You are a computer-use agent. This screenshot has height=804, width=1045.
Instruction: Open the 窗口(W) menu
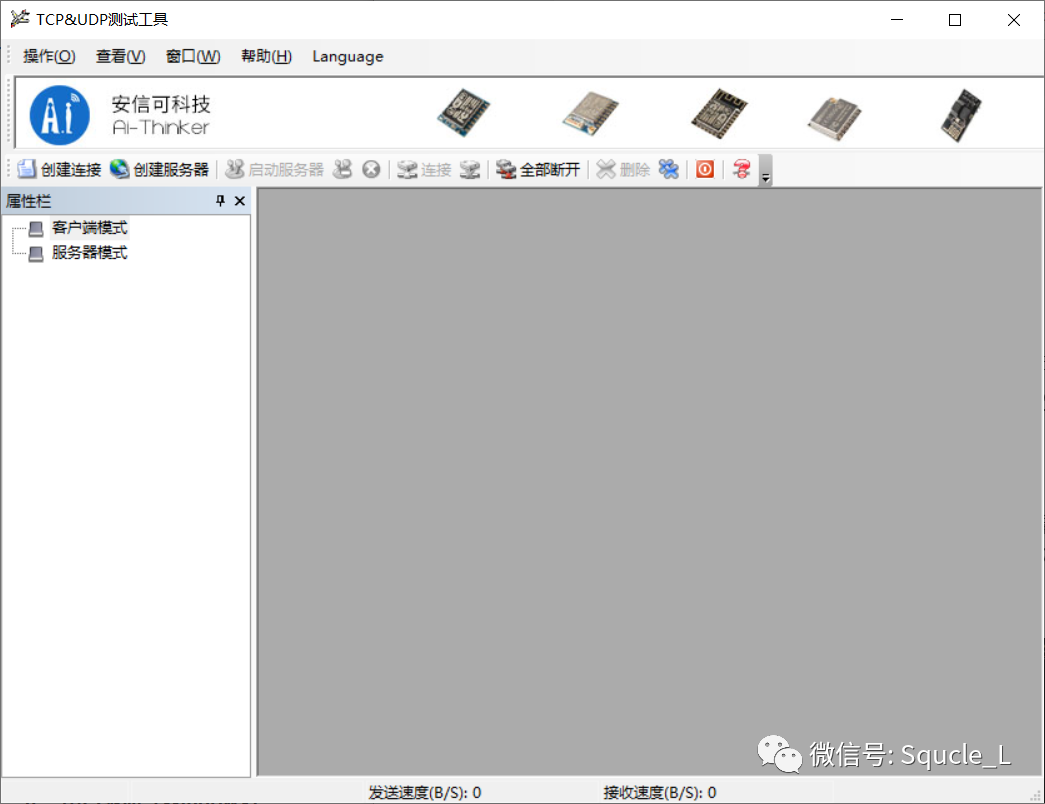point(193,57)
